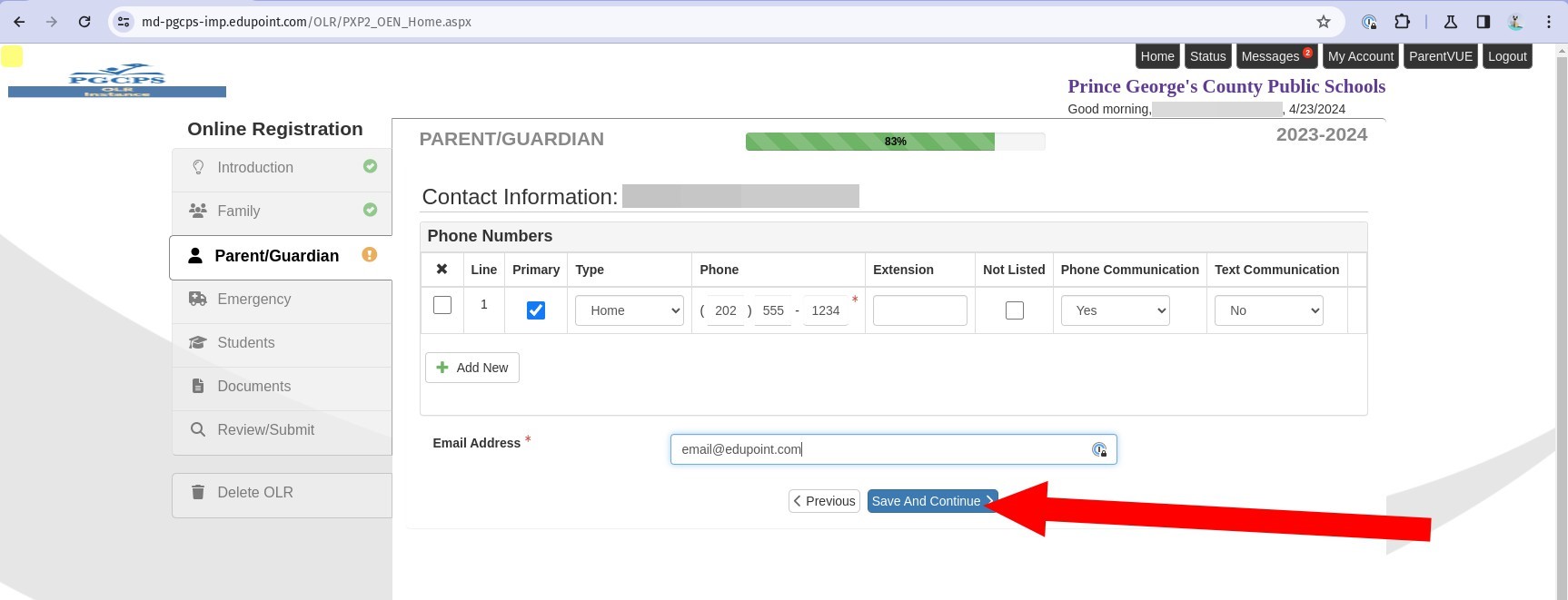
Task: Click the trash icon for Delete OLR
Action: pyautogui.click(x=197, y=492)
